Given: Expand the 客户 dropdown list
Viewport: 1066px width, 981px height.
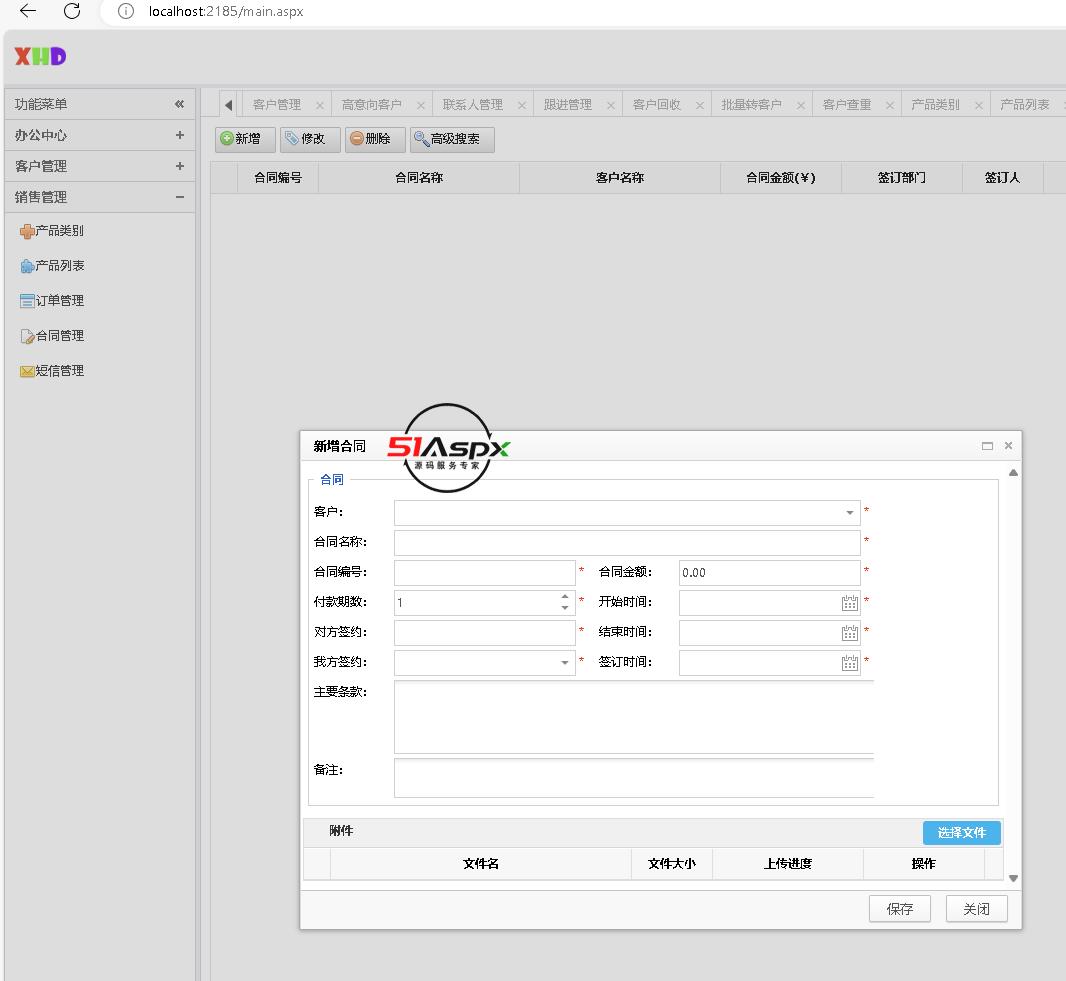Looking at the screenshot, I should (849, 513).
